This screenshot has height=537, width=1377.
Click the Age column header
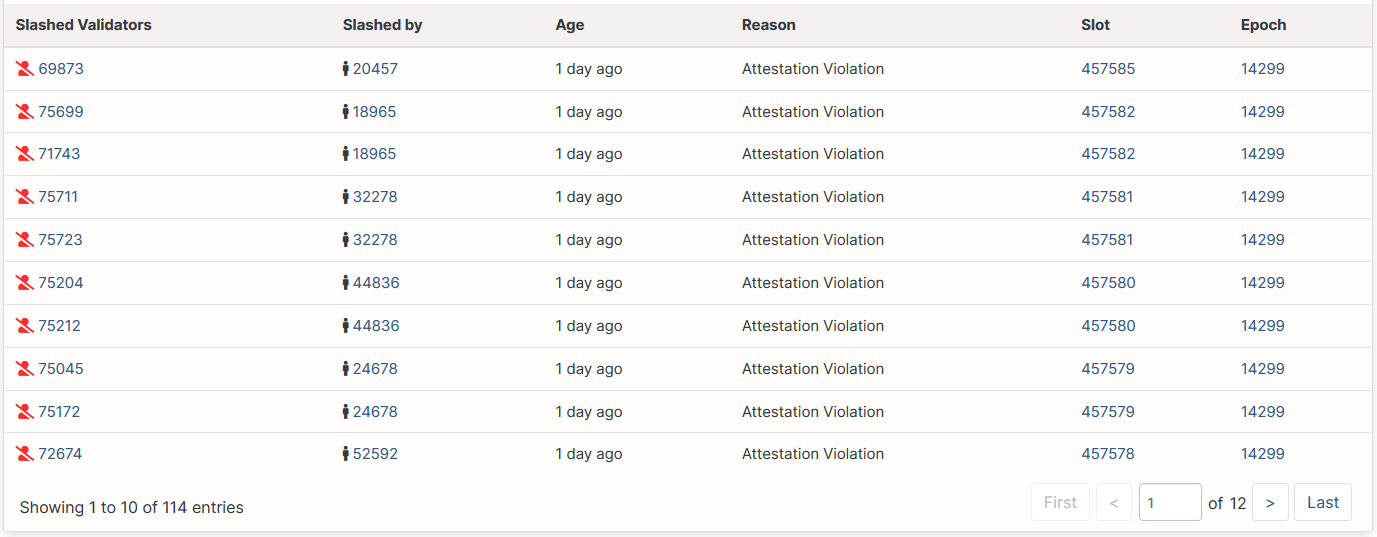pos(570,25)
